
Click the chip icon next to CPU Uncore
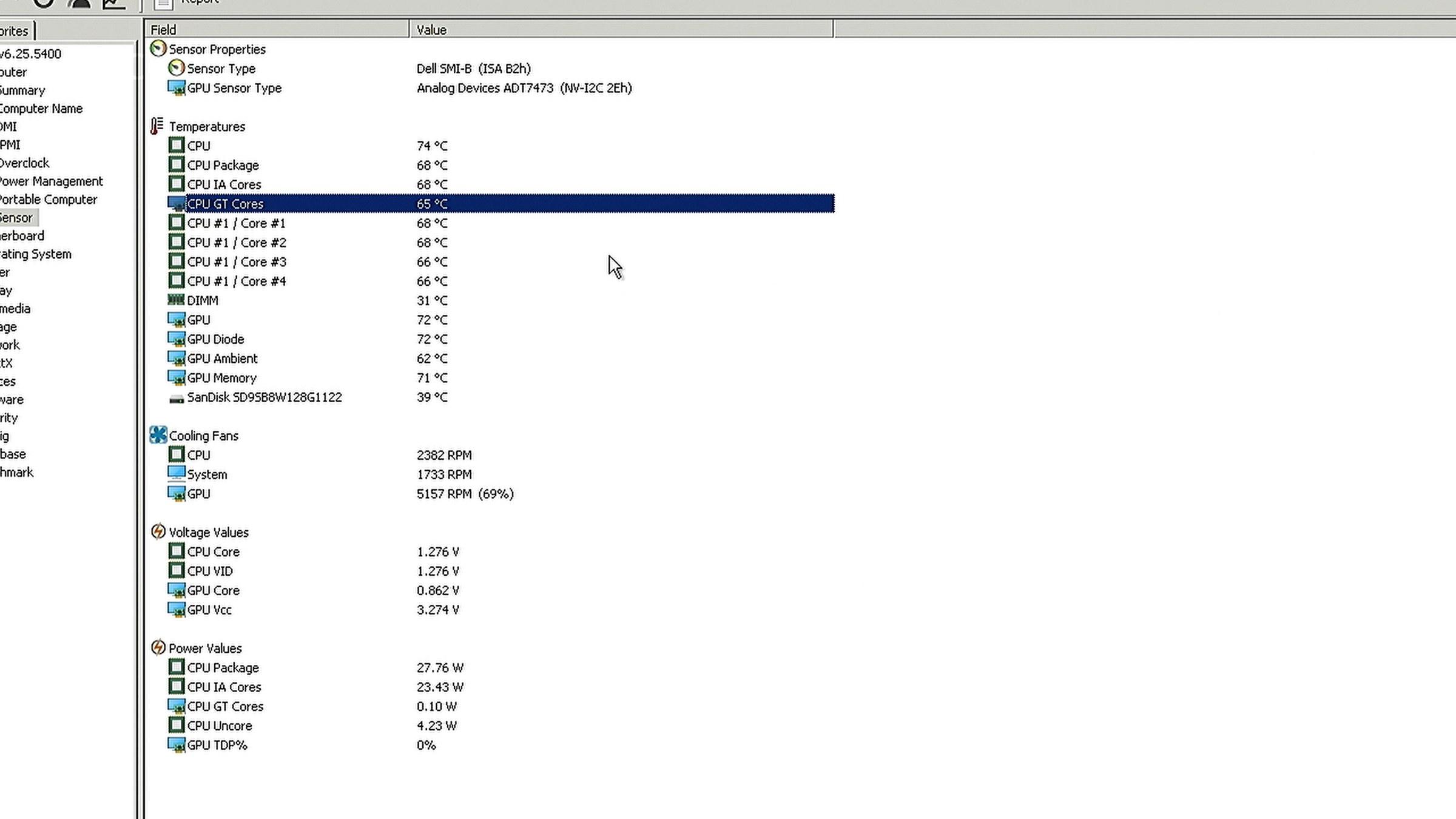click(176, 725)
